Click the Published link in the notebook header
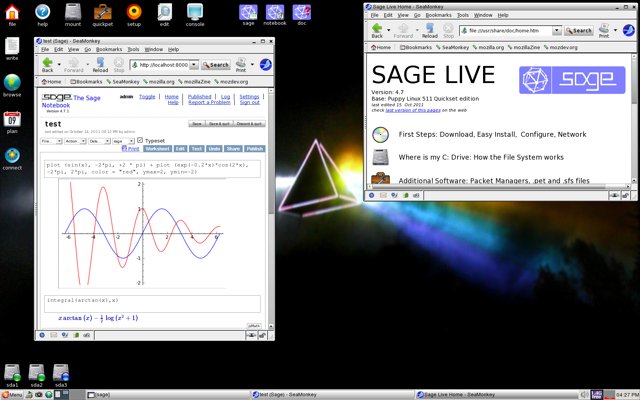The width and height of the screenshot is (640, 400). tap(199, 97)
